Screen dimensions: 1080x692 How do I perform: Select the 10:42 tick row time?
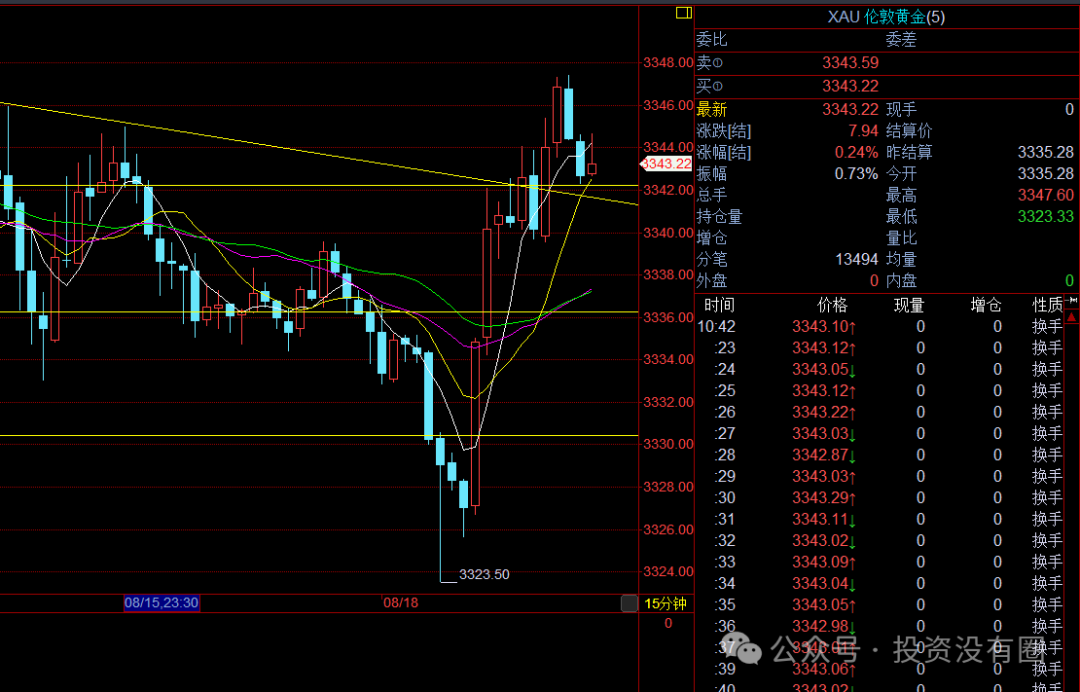pyautogui.click(x=716, y=326)
